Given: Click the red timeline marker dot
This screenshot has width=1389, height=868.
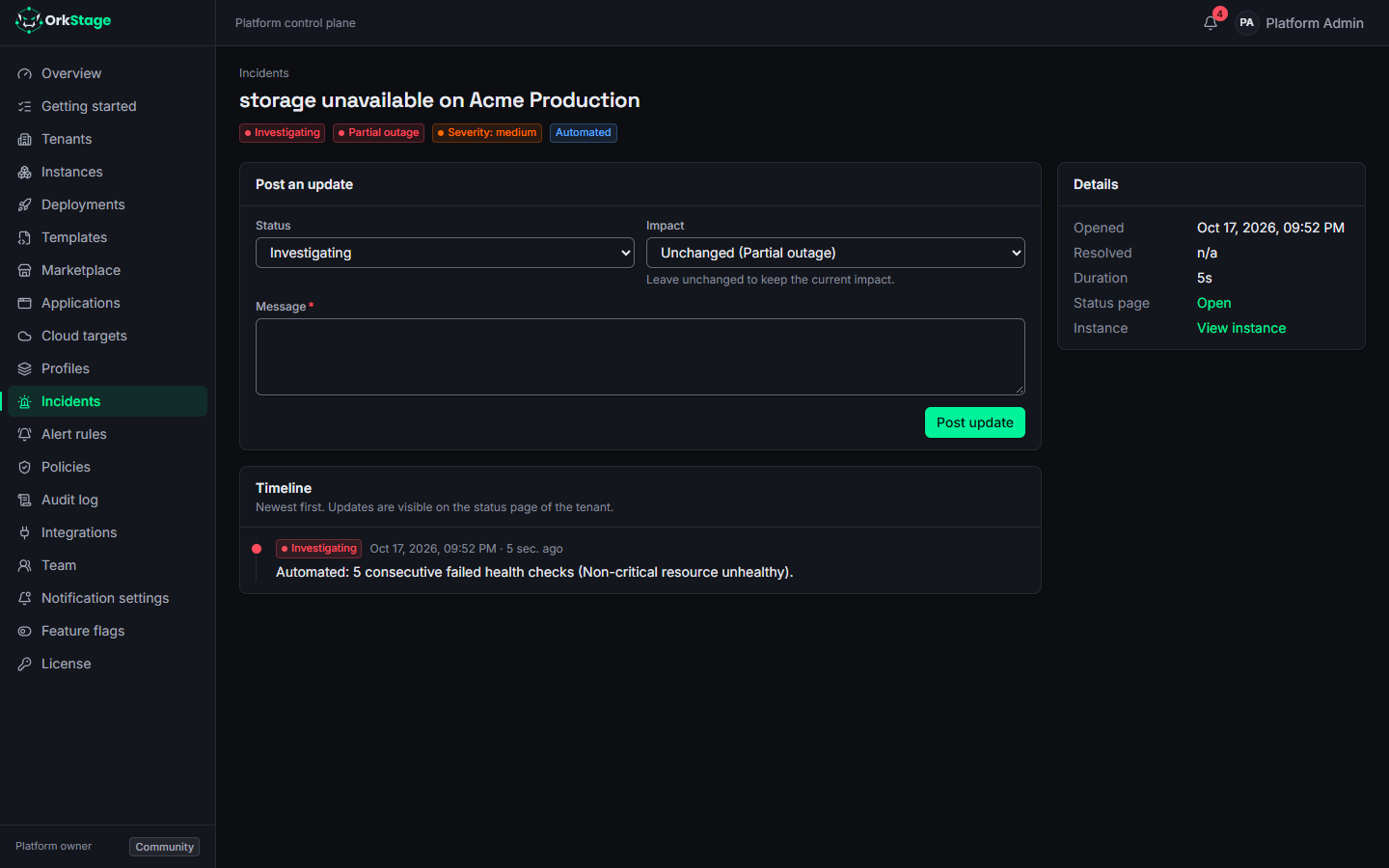Looking at the screenshot, I should pos(257,549).
